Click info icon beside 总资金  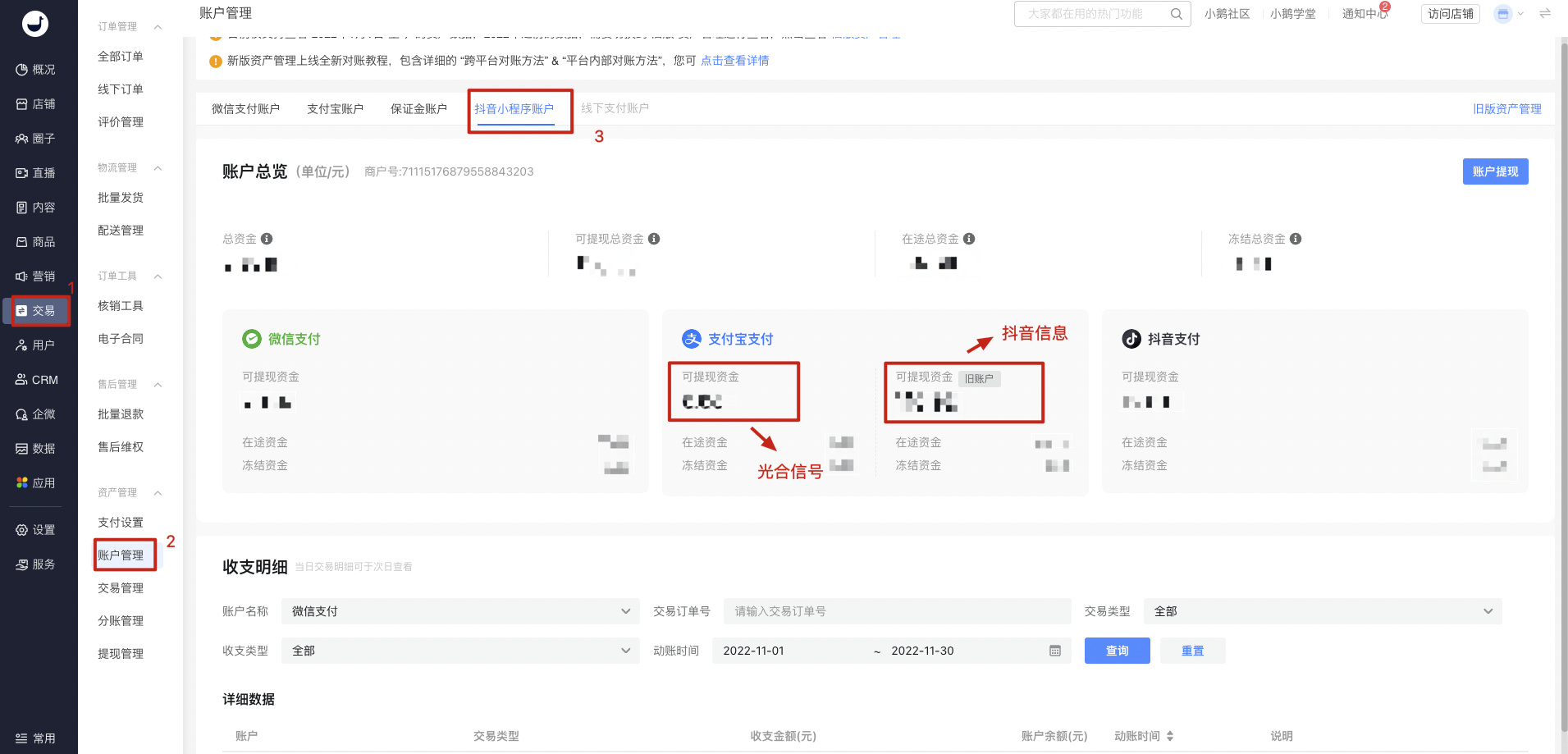click(267, 239)
